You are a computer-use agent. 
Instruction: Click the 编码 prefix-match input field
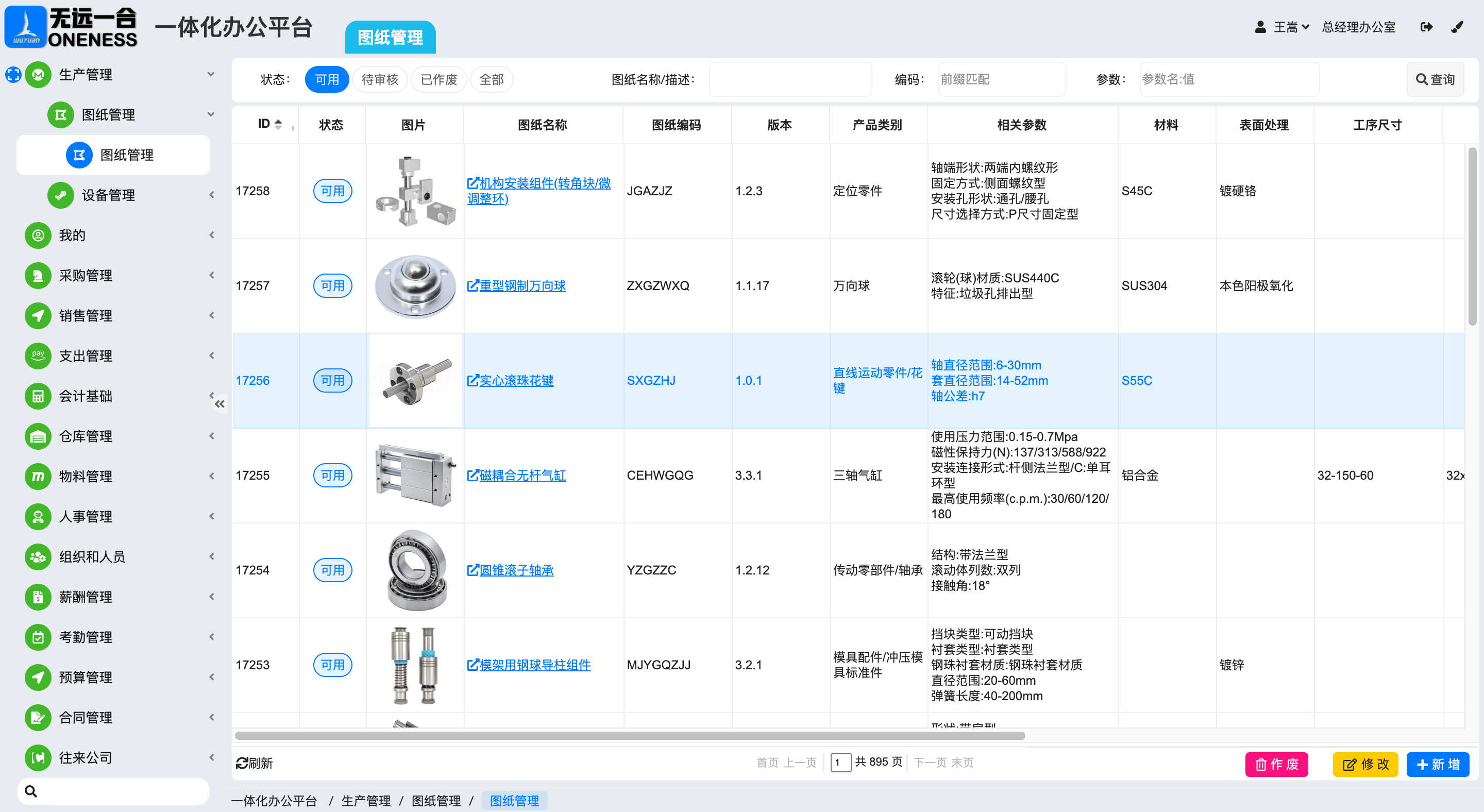[1001, 79]
